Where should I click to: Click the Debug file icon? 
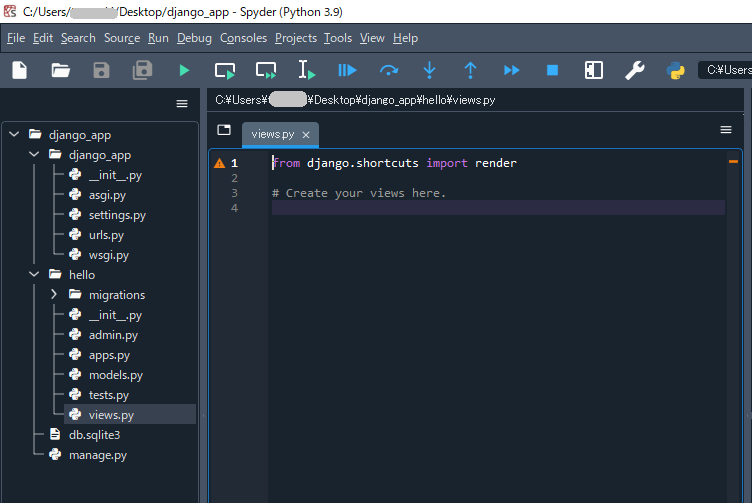(347, 70)
